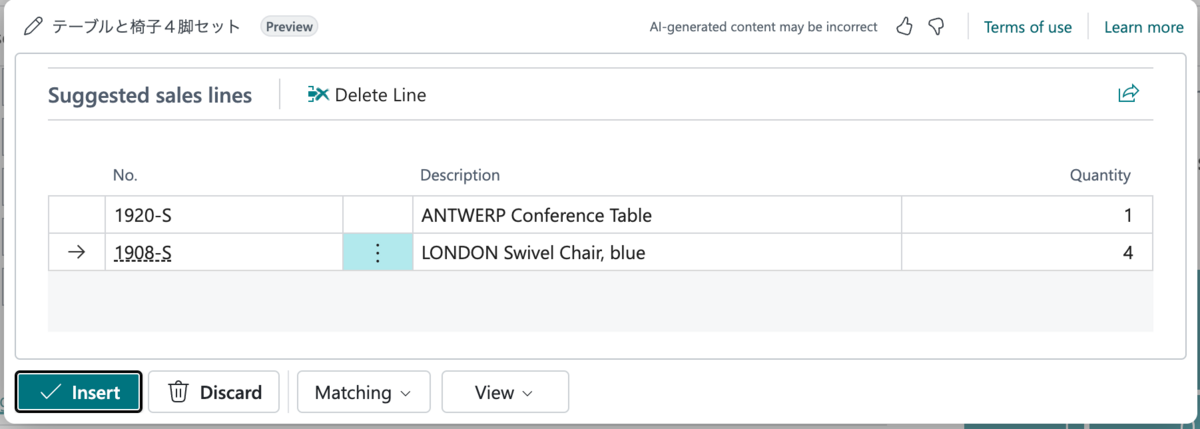The image size is (1200, 429).
Task: Click the Delete Line action
Action: click(x=367, y=95)
